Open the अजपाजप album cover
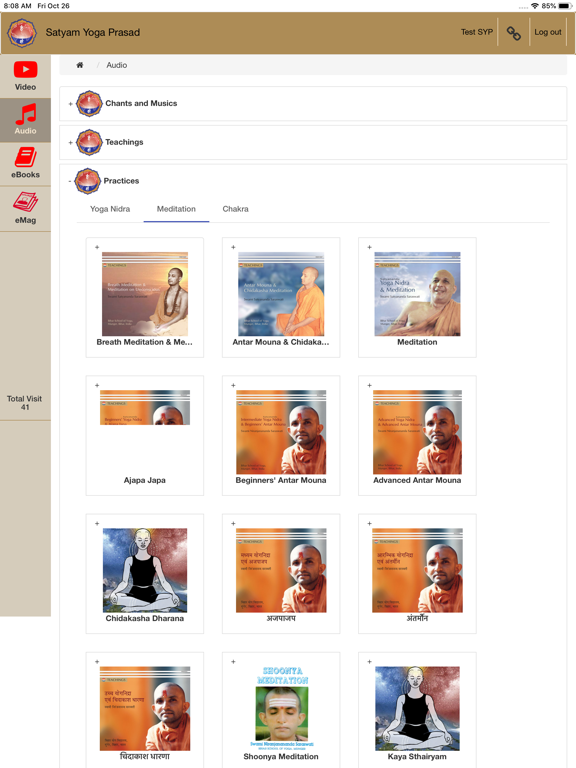Viewport: 576px width, 768px height. [281, 570]
